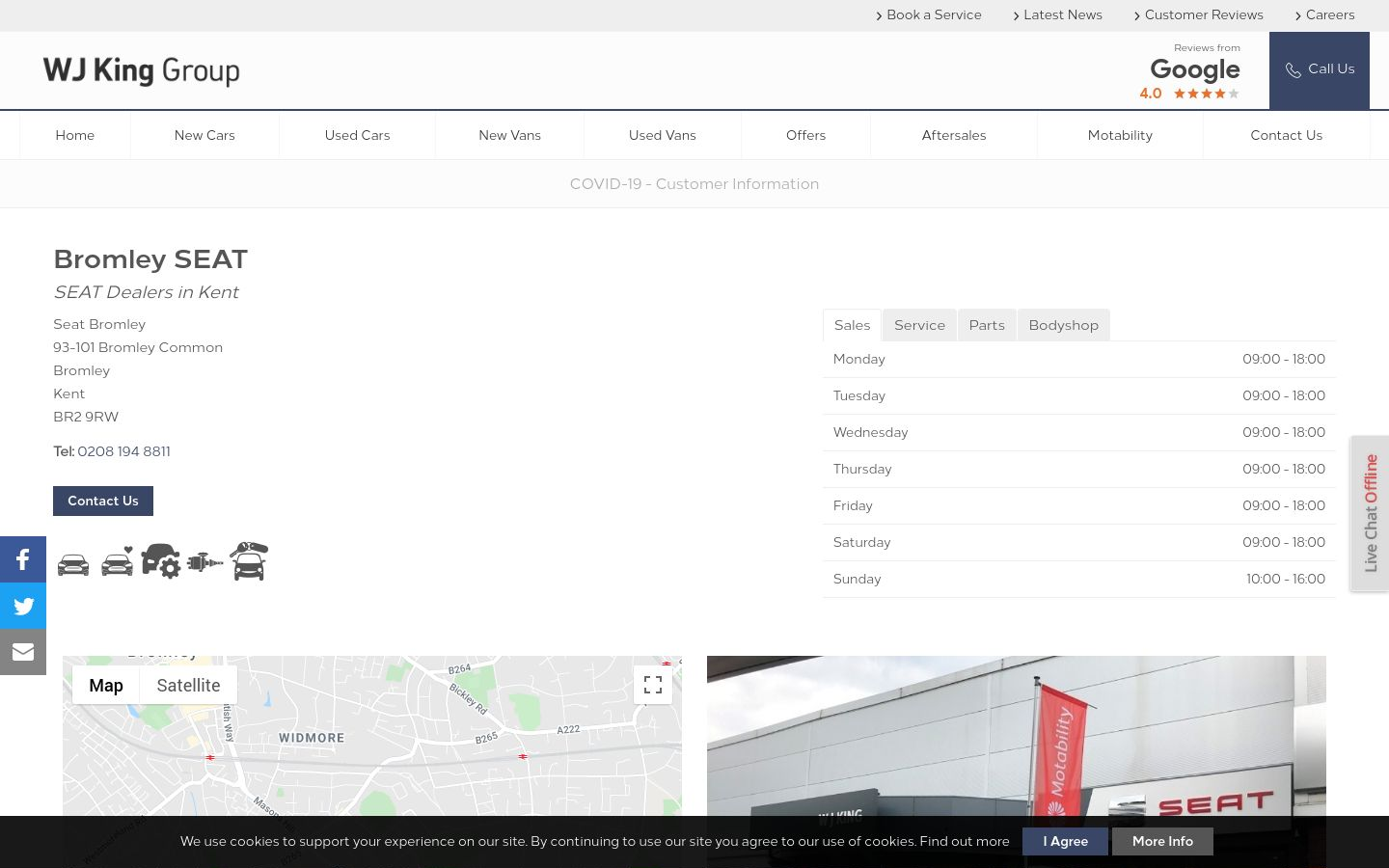Open the Customer Reviews link
Screen dimensions: 1389x868
[1198, 14]
